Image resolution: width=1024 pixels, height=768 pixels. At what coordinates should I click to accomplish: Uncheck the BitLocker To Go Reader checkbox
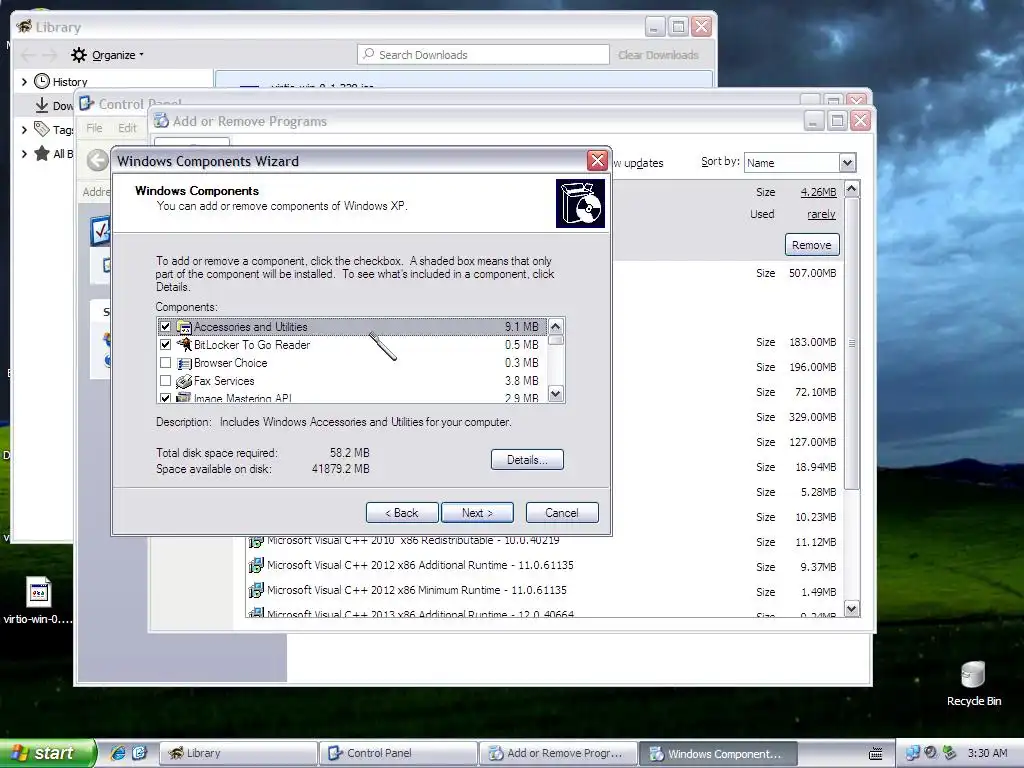[165, 345]
